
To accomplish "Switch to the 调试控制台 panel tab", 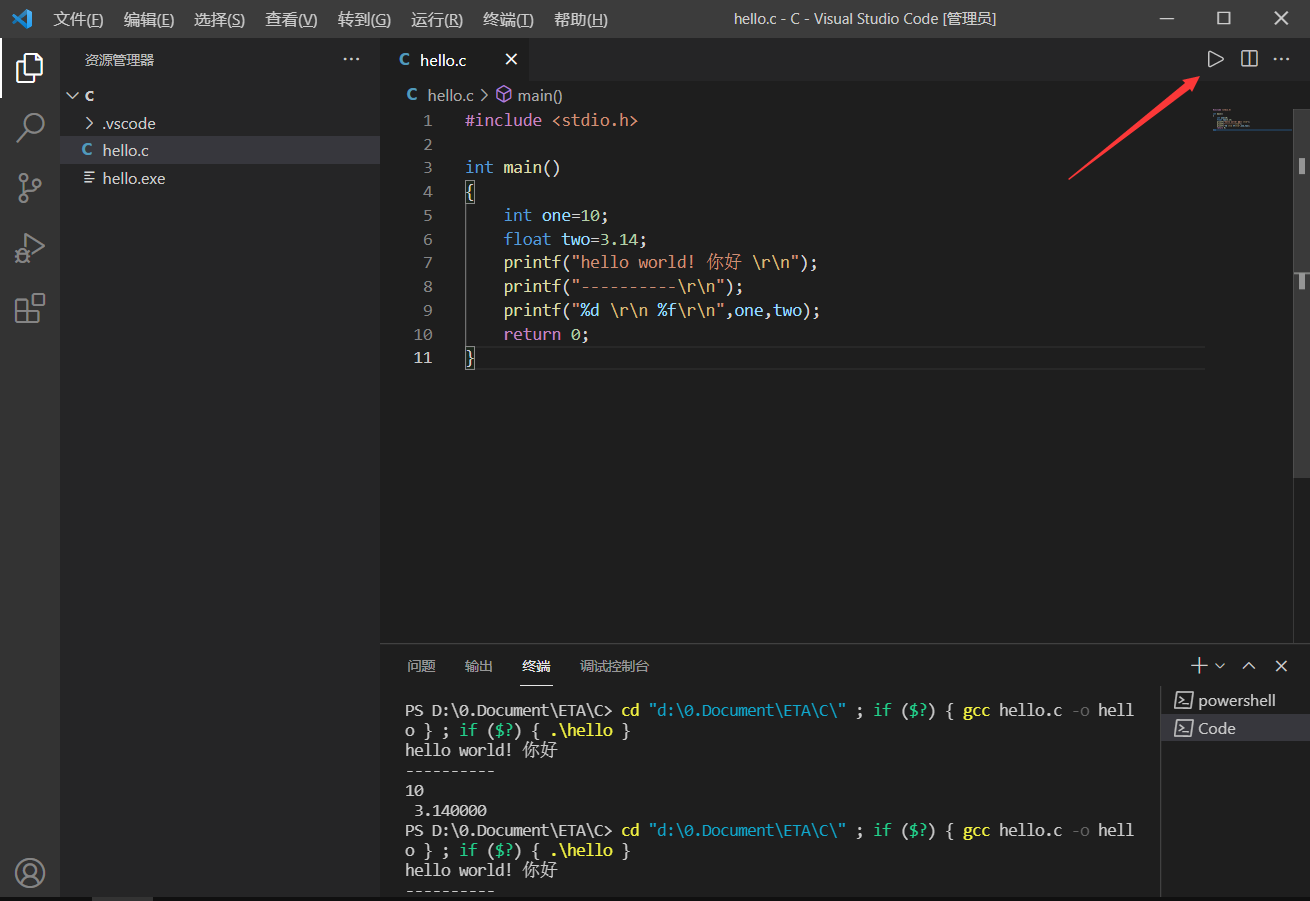I will [x=614, y=666].
